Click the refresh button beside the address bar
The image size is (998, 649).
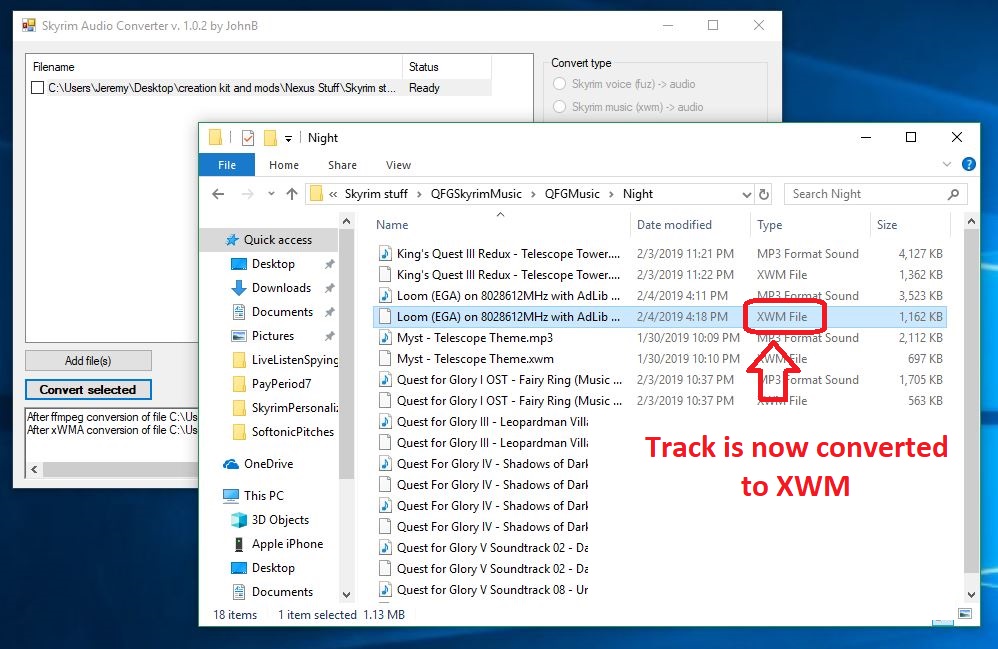click(765, 194)
